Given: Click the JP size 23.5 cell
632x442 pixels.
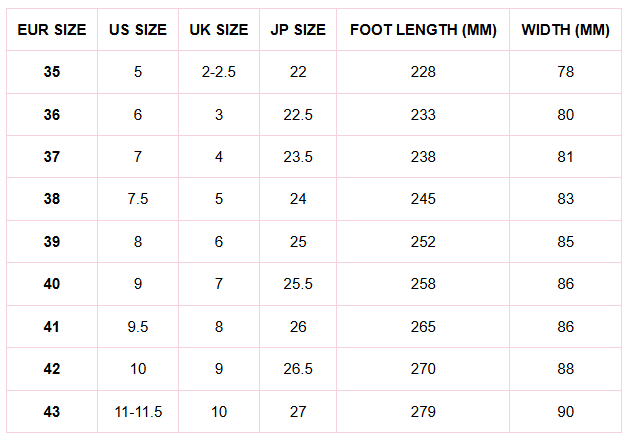Looking at the screenshot, I should [x=298, y=157].
